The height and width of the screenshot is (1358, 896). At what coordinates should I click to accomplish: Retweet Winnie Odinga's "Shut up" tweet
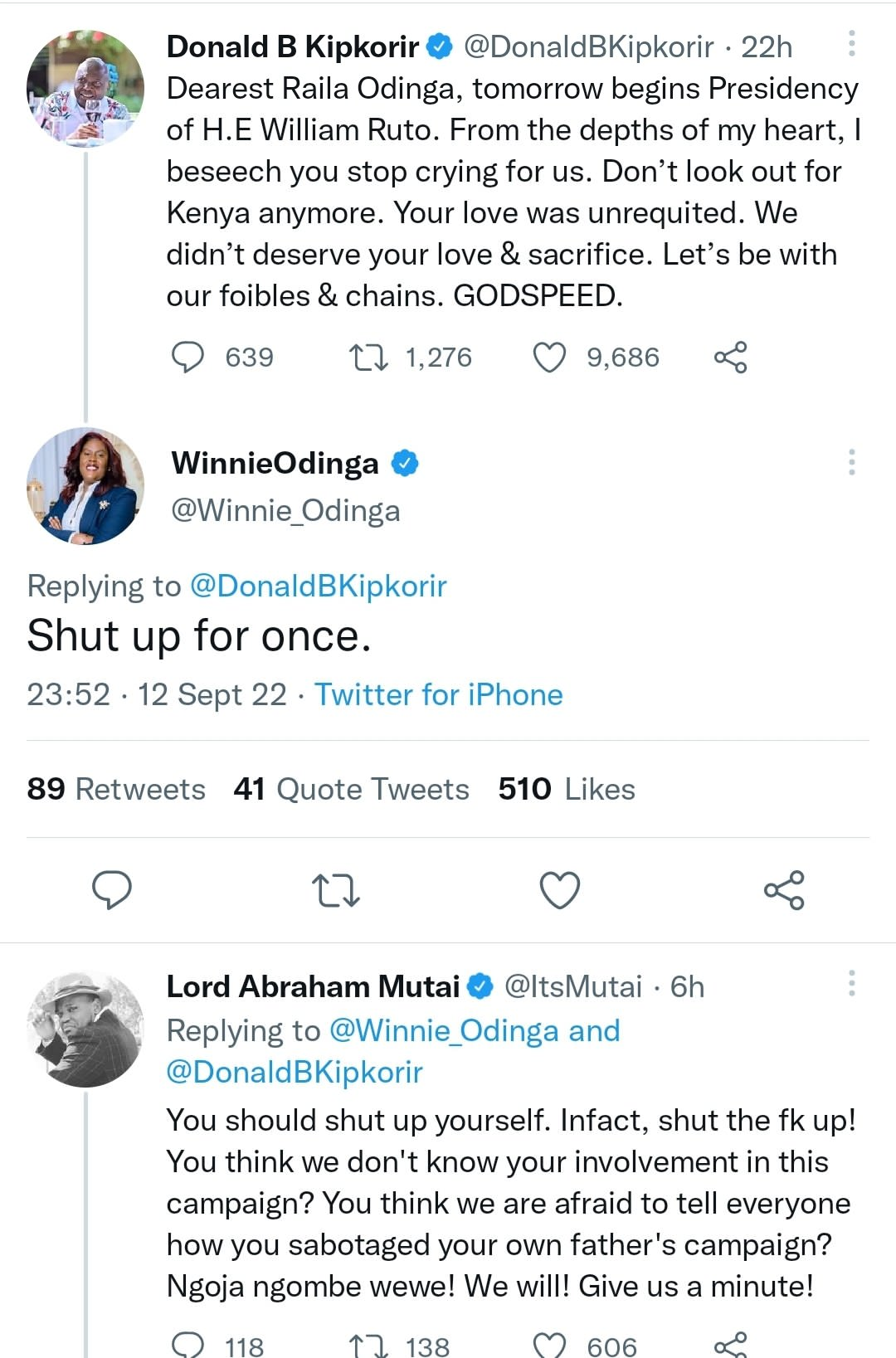tap(336, 890)
